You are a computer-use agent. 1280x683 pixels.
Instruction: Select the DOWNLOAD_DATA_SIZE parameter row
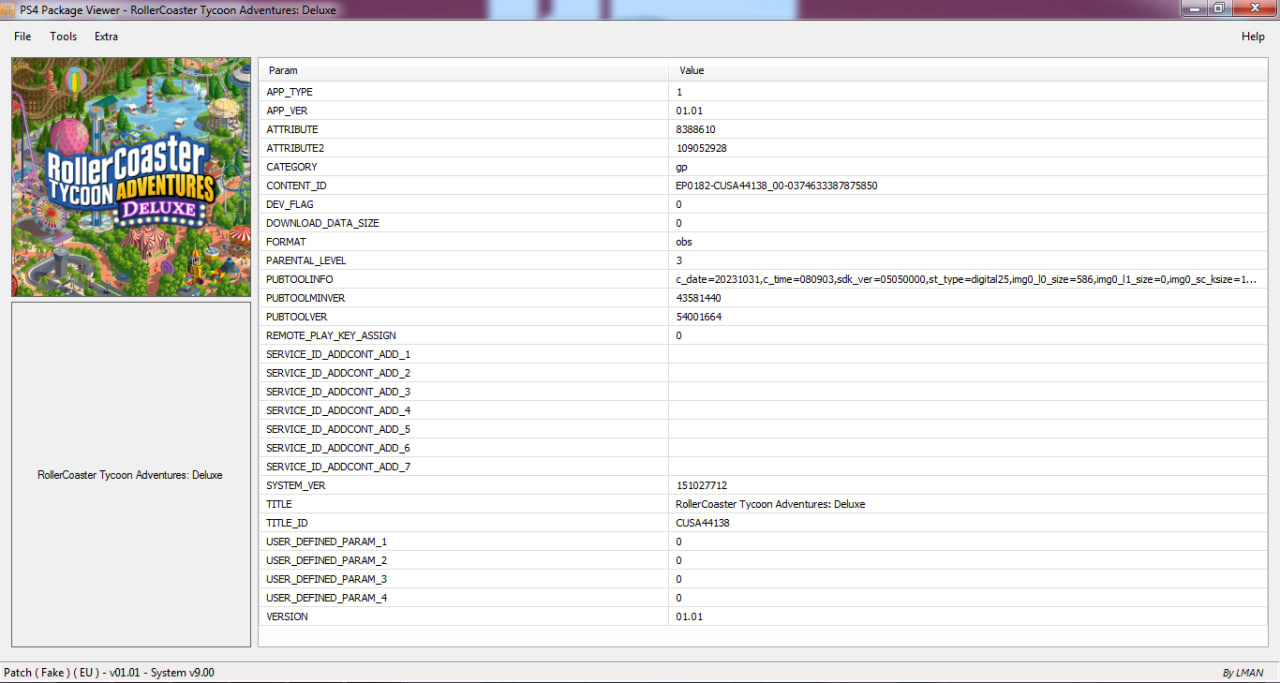click(x=764, y=223)
